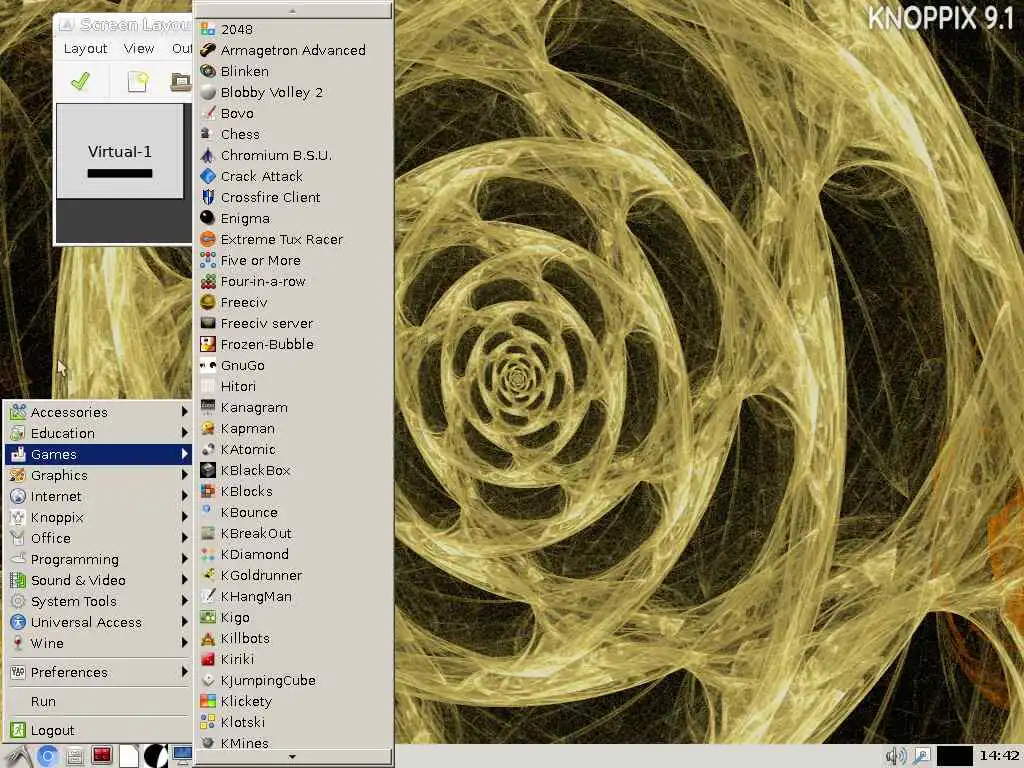Expand the Programming submenu
The height and width of the screenshot is (768, 1024).
tap(98, 559)
